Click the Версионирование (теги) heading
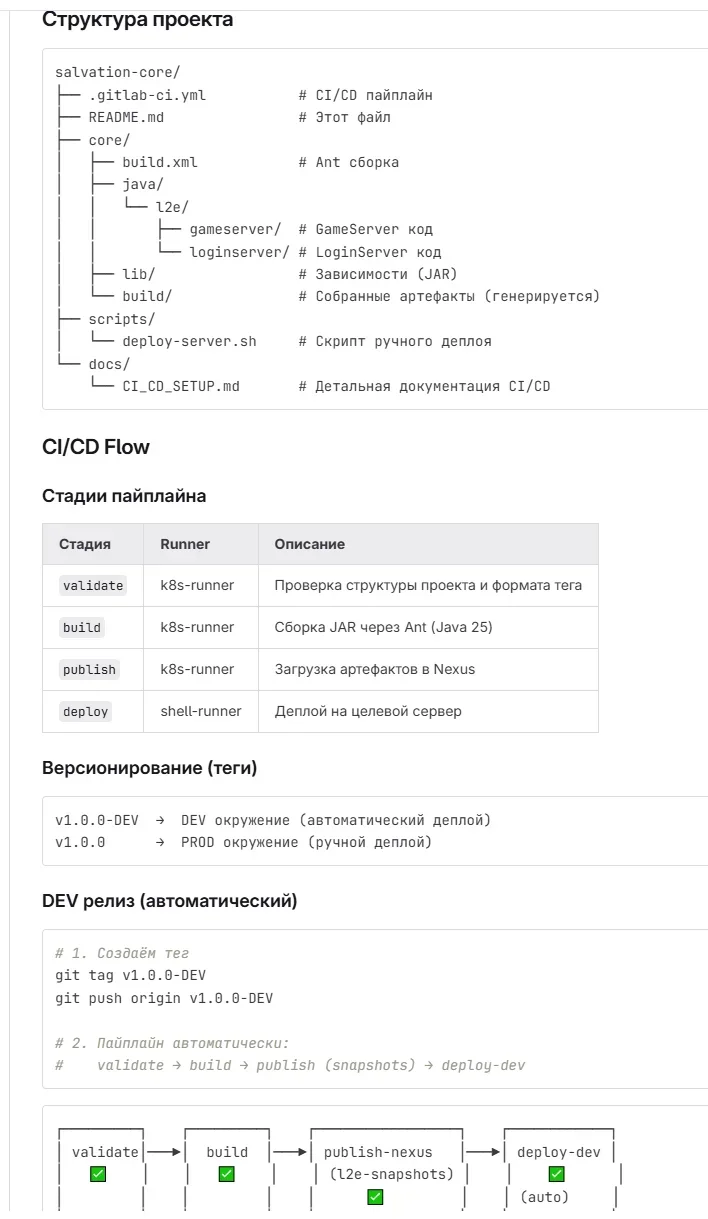 (150, 768)
